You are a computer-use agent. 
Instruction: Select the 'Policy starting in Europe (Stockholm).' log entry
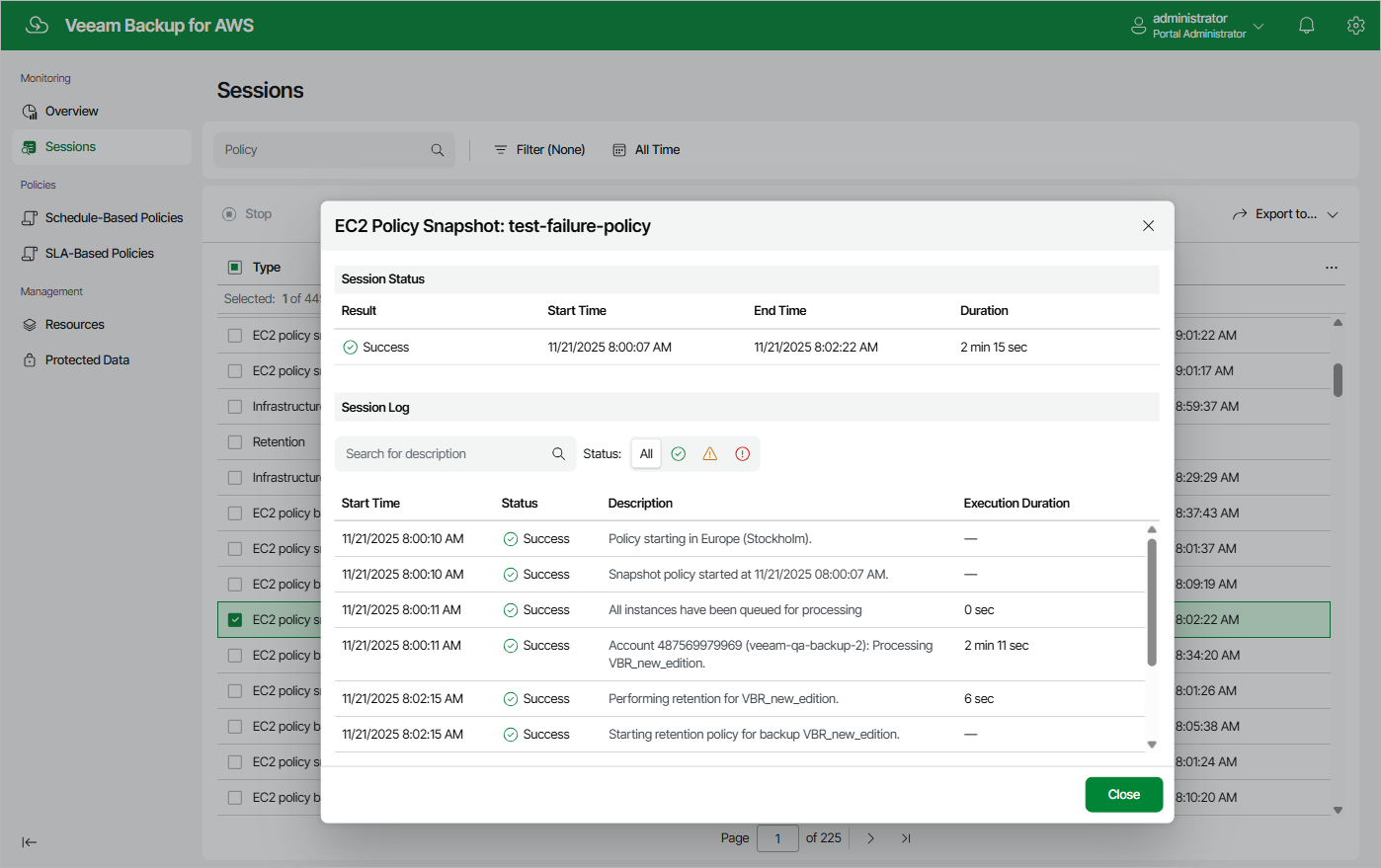(x=740, y=539)
